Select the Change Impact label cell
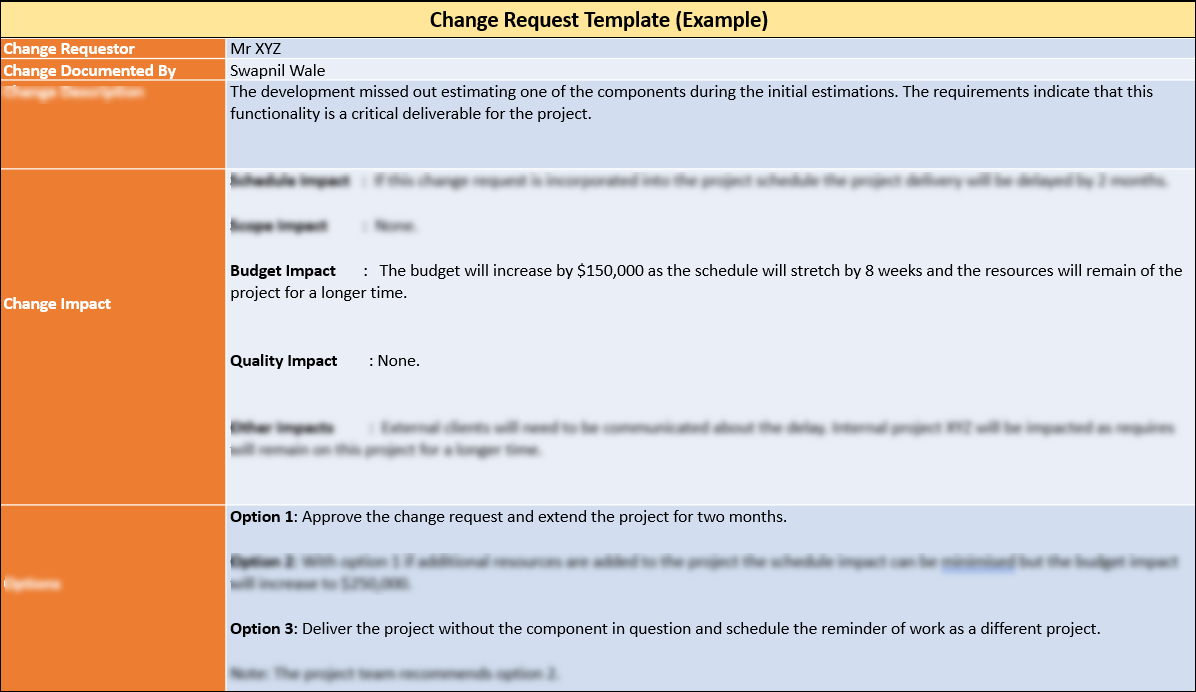This screenshot has width=1196, height=692. pos(113,336)
